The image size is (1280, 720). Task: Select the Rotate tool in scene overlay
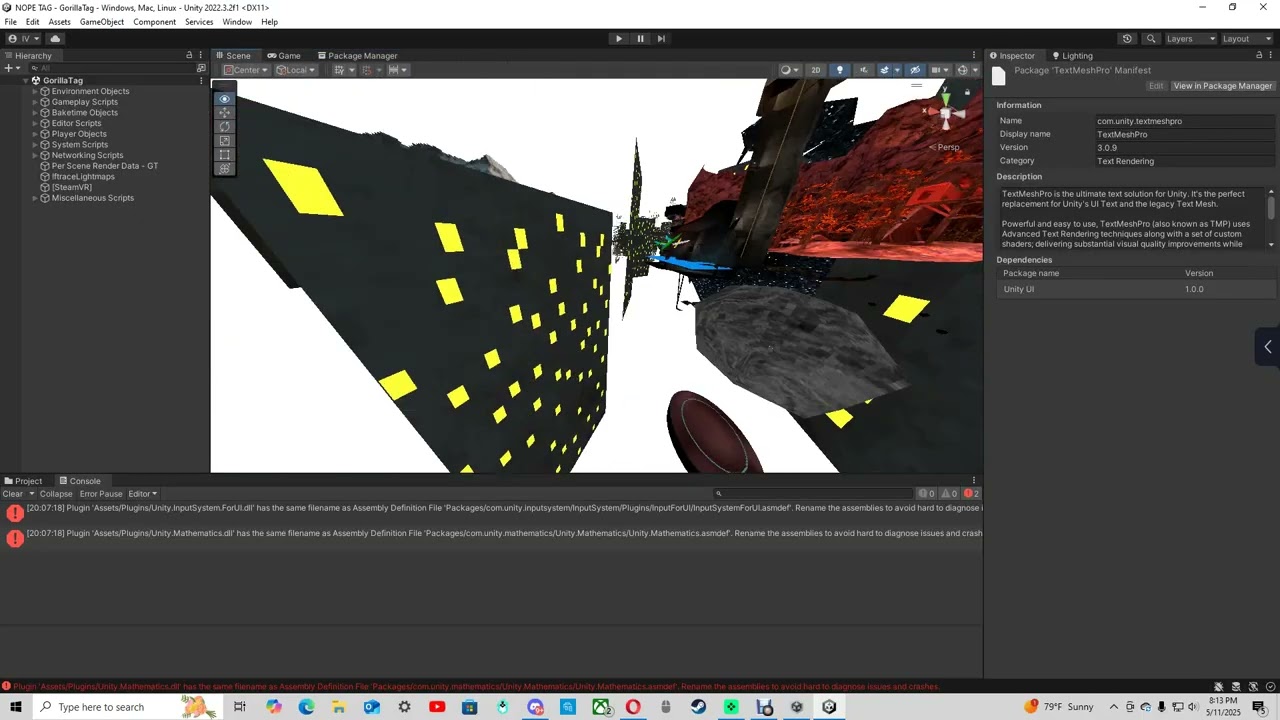(224, 127)
